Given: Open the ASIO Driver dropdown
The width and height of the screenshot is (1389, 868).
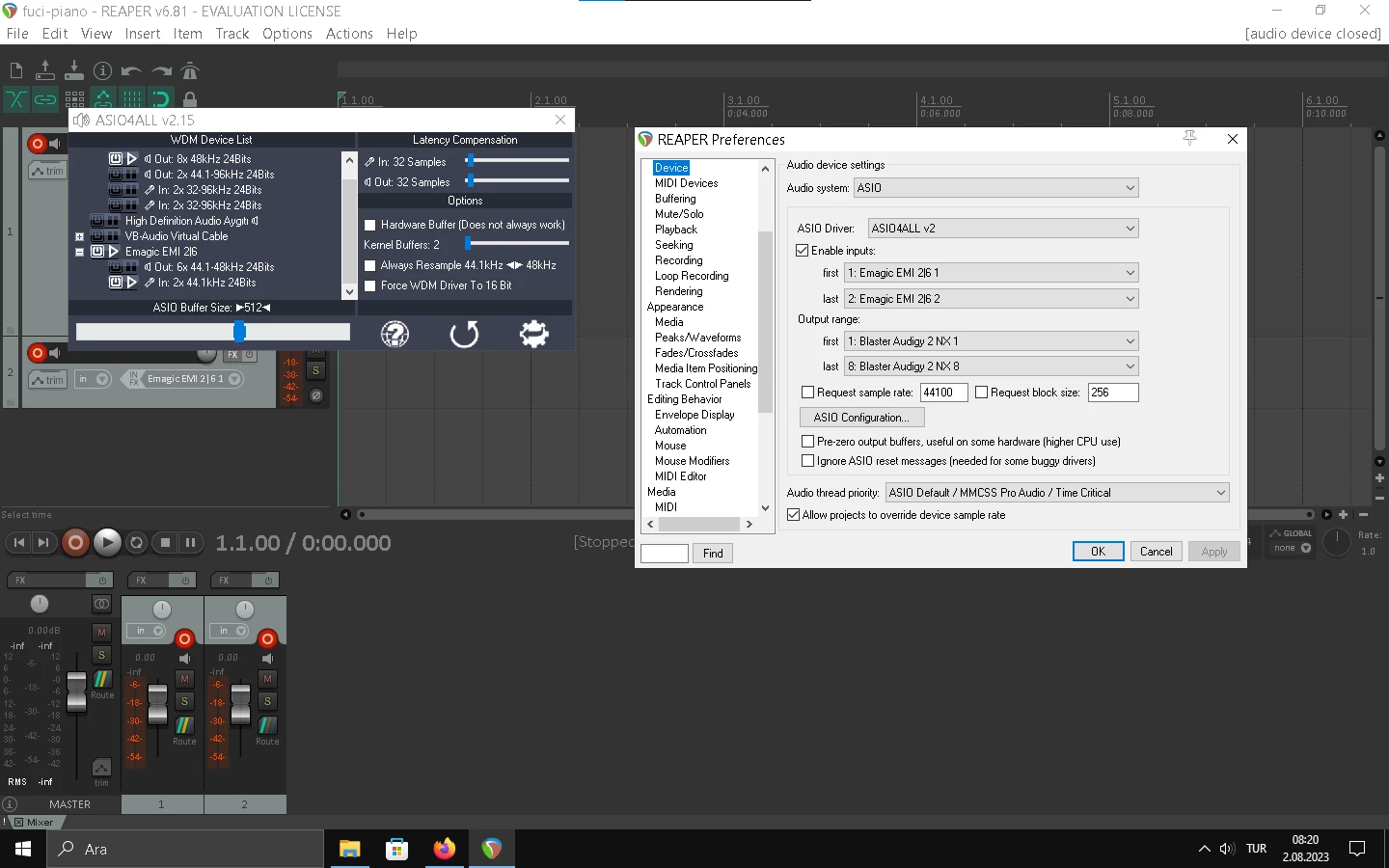Looking at the screenshot, I should click(x=1003, y=229).
